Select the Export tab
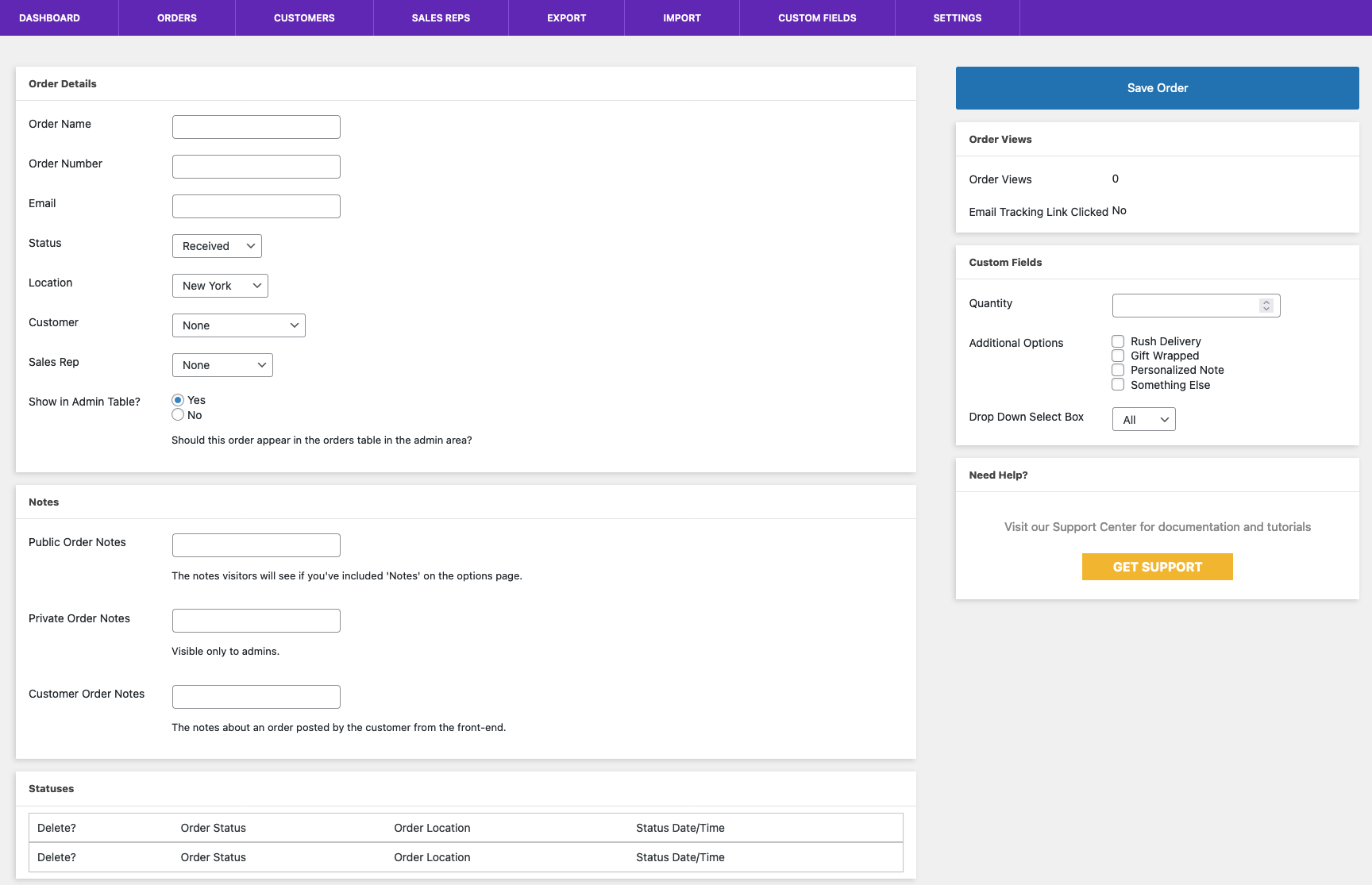1372x885 pixels. pyautogui.click(x=566, y=17)
